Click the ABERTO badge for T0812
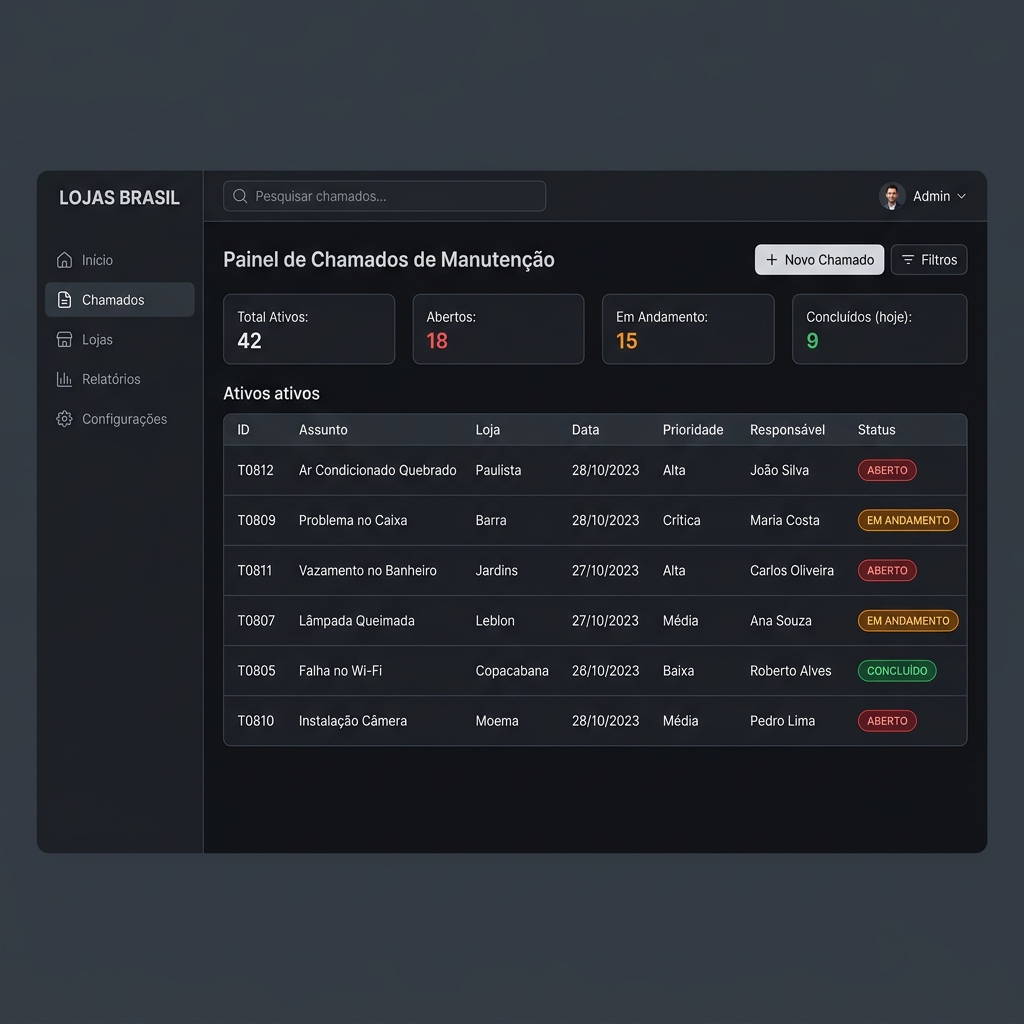The width and height of the screenshot is (1024, 1024). coord(887,470)
